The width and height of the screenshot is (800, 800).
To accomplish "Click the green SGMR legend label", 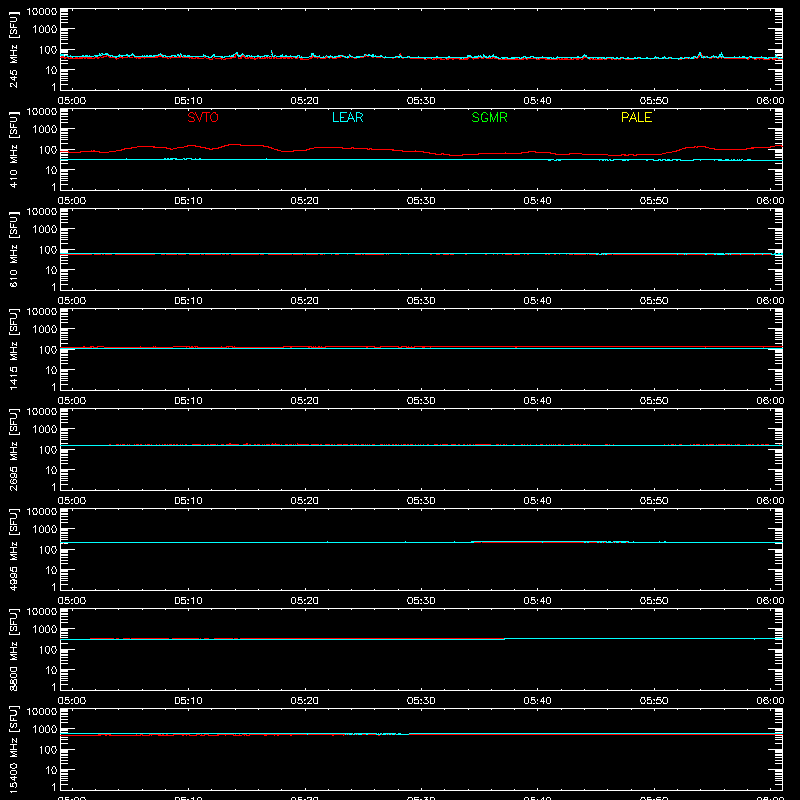I will coord(489,117).
